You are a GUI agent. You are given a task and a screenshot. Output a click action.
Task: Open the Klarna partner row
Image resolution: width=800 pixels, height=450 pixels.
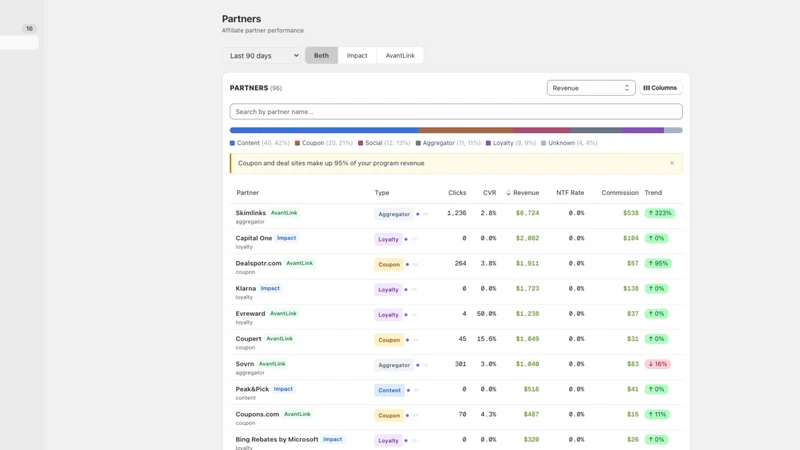(x=456, y=292)
